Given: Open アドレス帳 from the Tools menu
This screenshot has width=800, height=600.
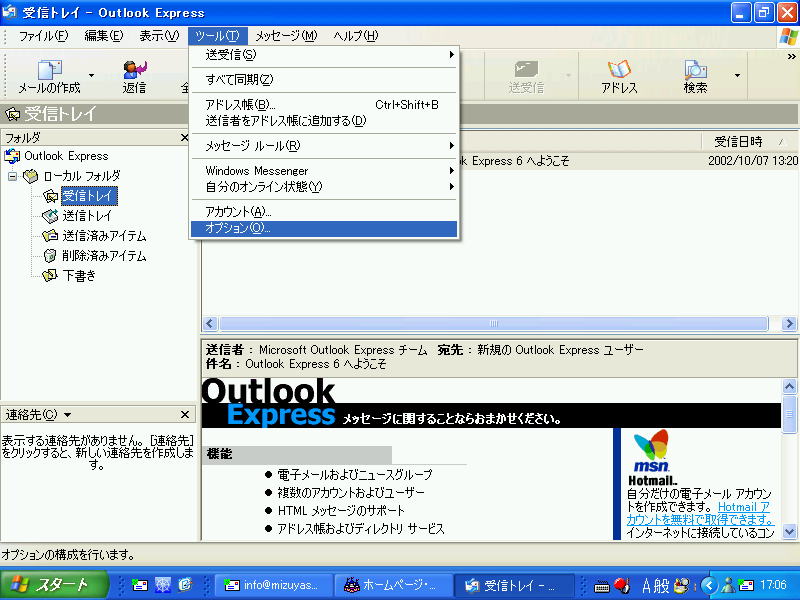Looking at the screenshot, I should tap(240, 105).
